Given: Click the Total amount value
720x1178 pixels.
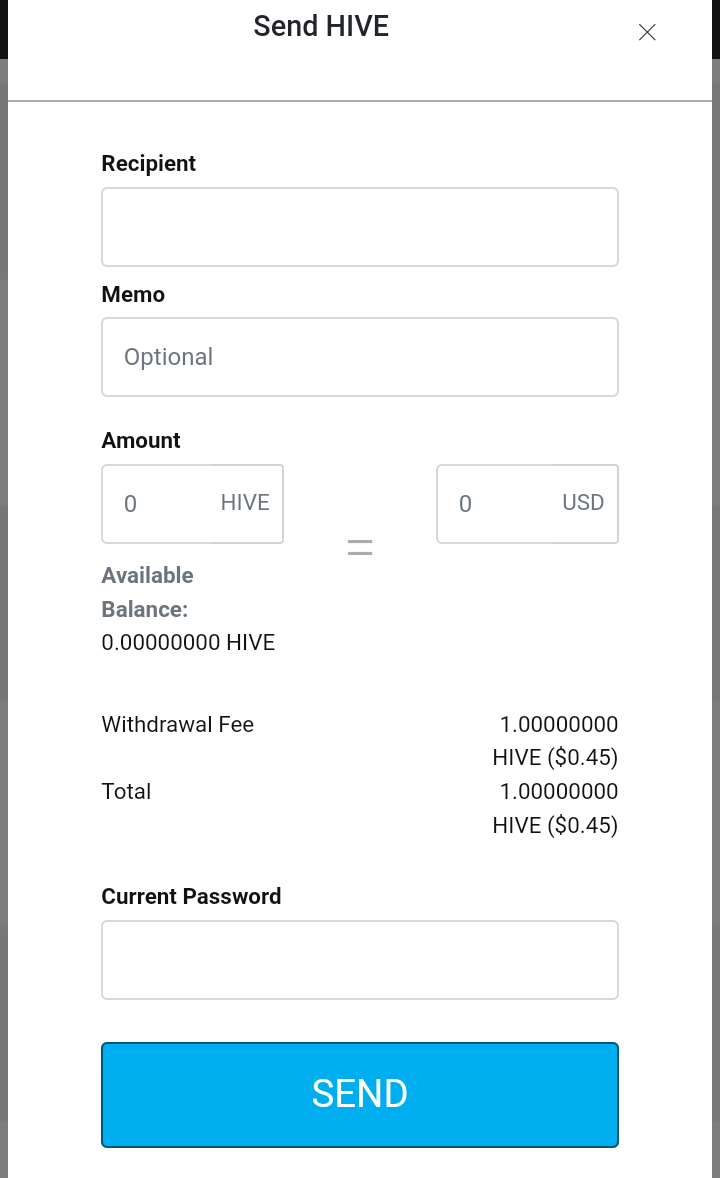Looking at the screenshot, I should pyautogui.click(x=555, y=808).
